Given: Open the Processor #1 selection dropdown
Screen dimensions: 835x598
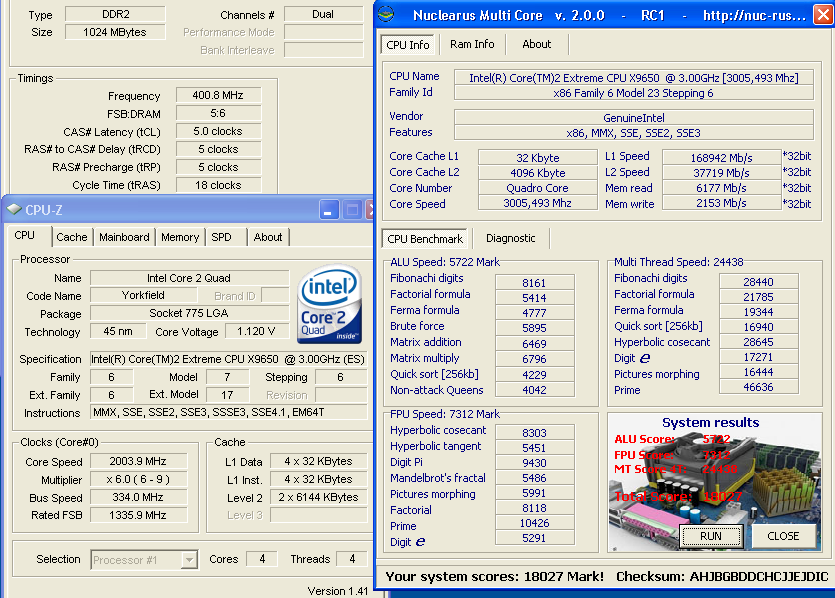Looking at the screenshot, I should [x=189, y=560].
